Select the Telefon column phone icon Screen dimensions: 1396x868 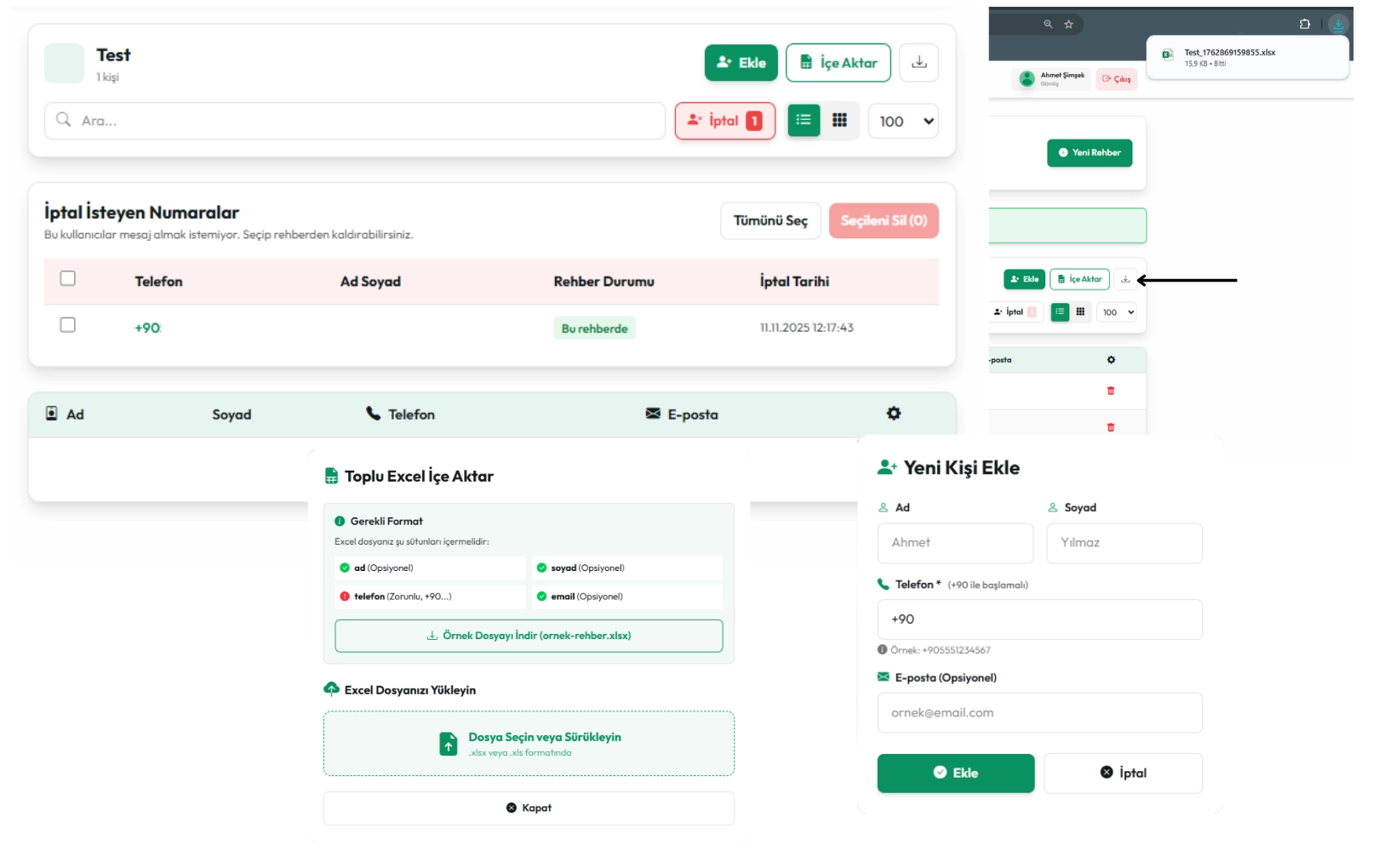coord(372,414)
